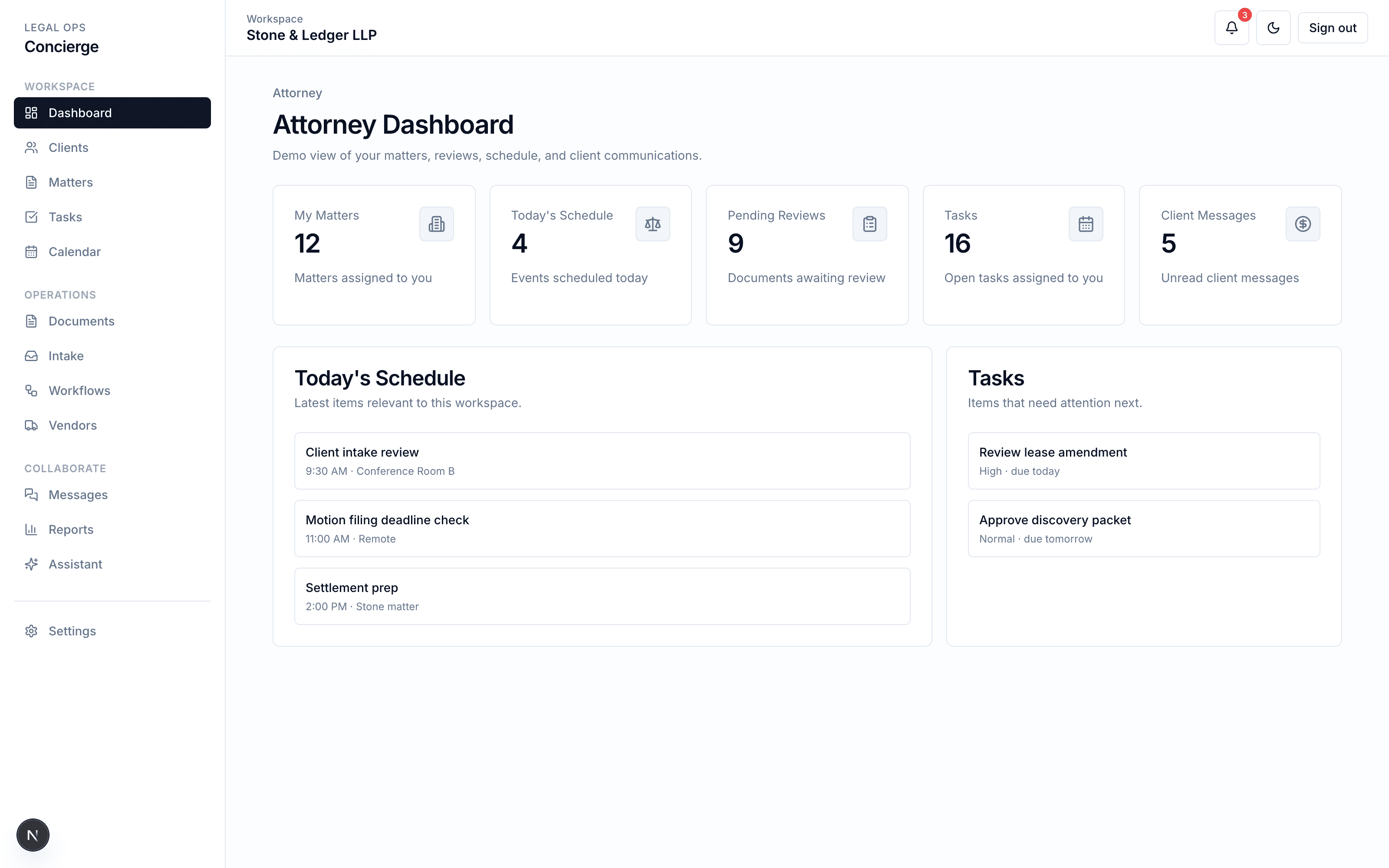This screenshot has height=868, width=1389.
Task: Click the Tasks count 16
Action: tap(958, 243)
